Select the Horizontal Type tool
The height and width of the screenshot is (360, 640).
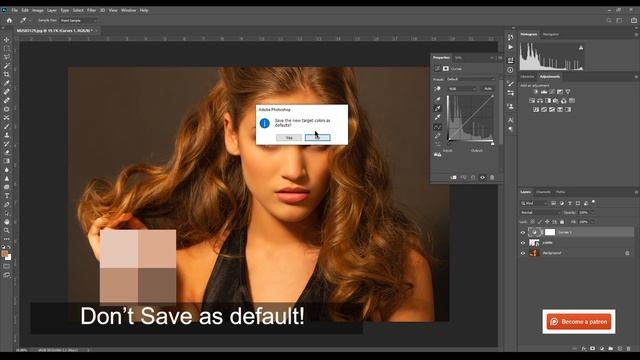pyautogui.click(x=7, y=196)
